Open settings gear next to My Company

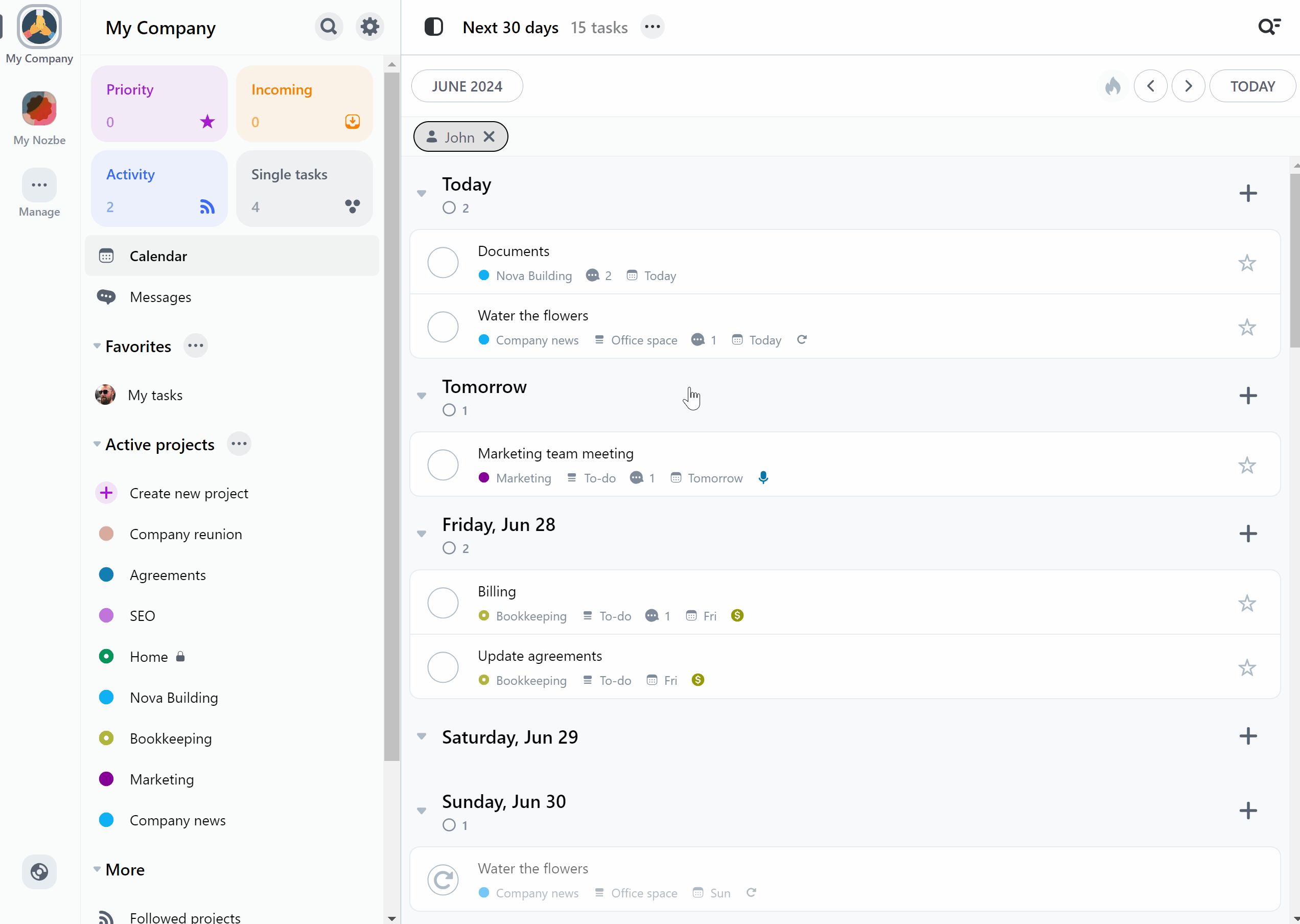370,27
